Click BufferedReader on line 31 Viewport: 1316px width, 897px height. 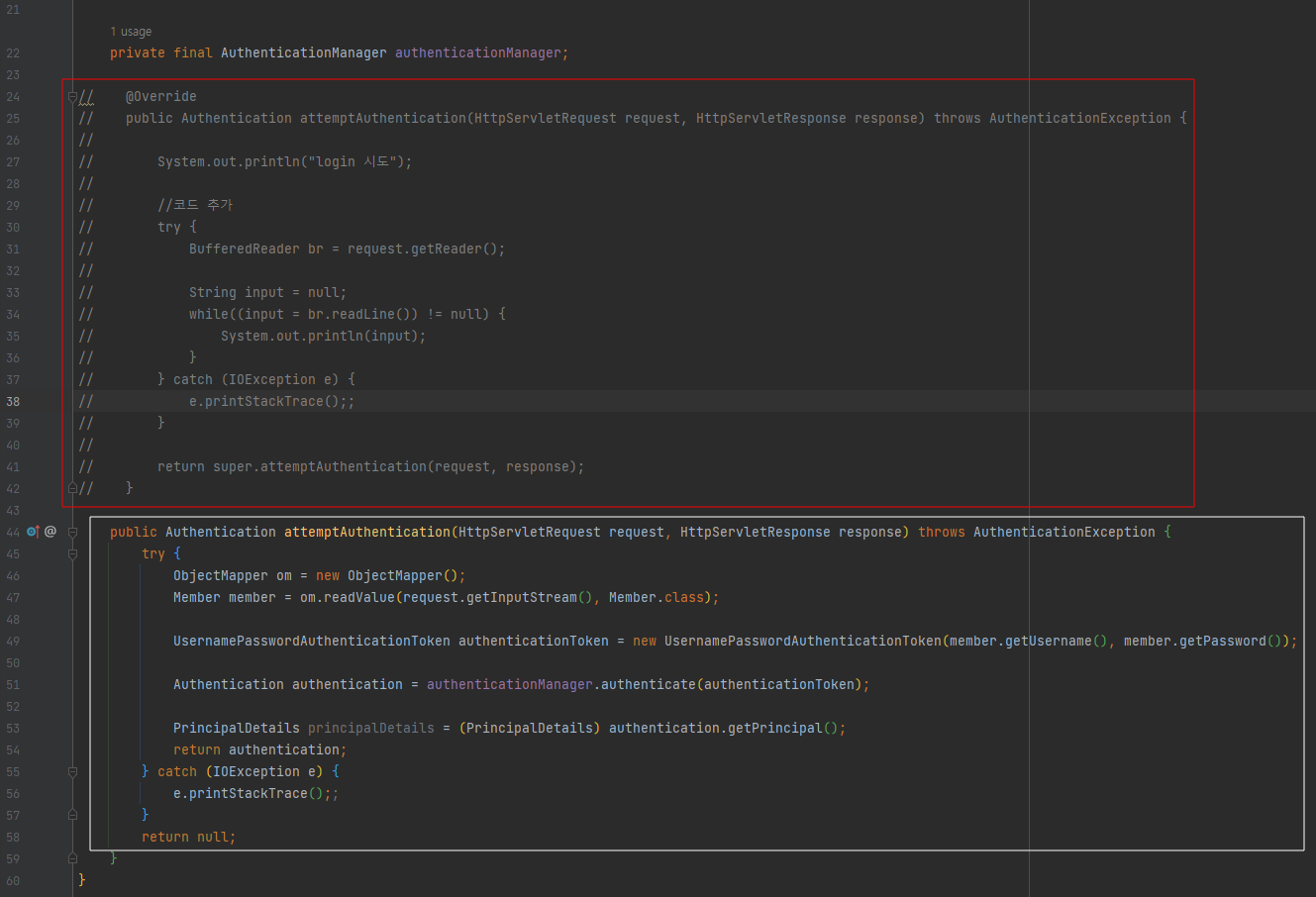(245, 249)
